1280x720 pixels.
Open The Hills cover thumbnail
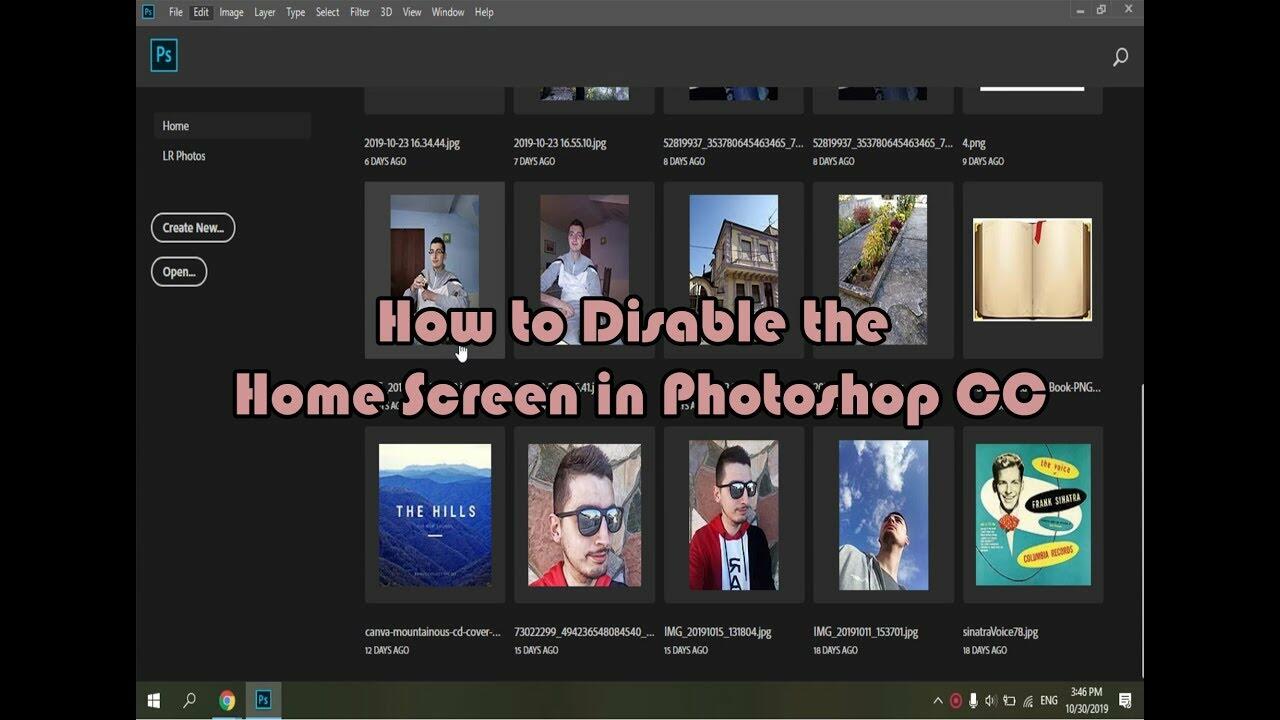[x=434, y=514]
